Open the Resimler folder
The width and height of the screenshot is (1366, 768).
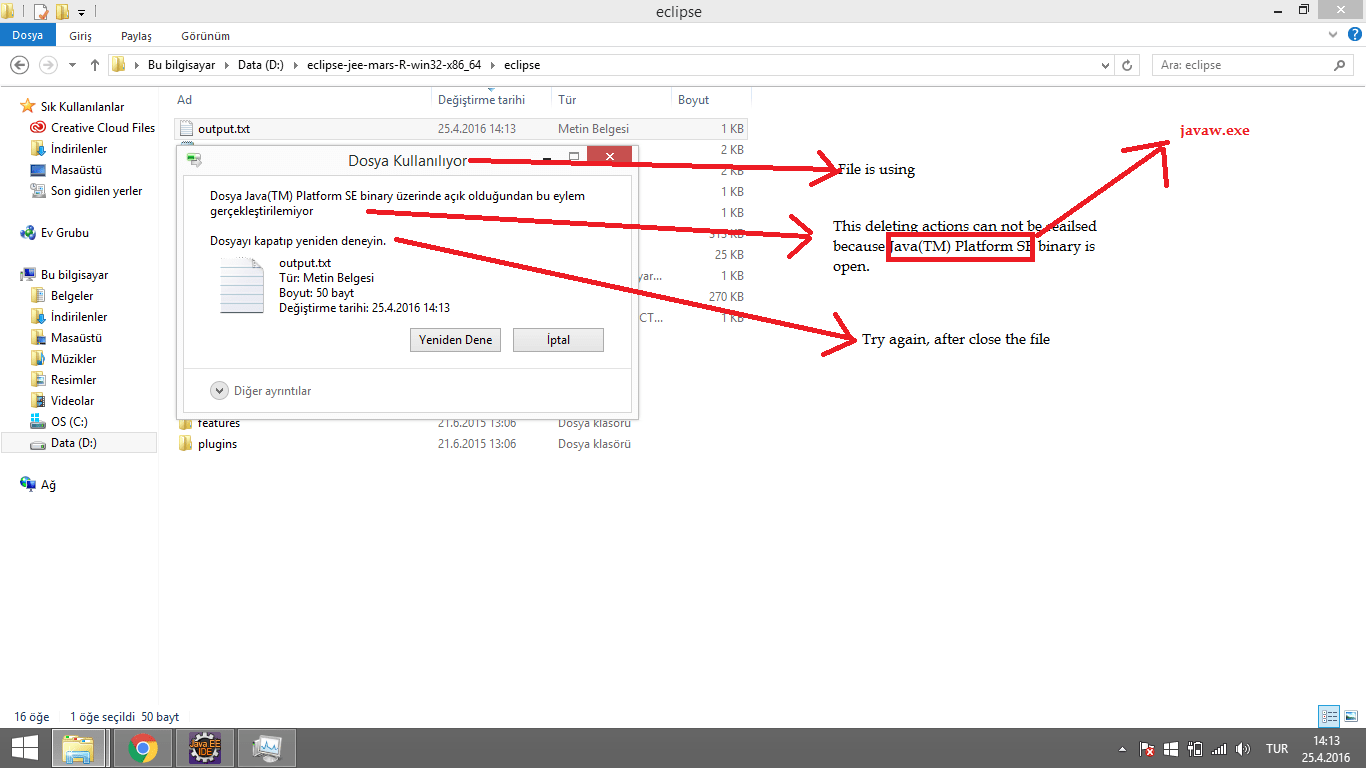(x=73, y=380)
